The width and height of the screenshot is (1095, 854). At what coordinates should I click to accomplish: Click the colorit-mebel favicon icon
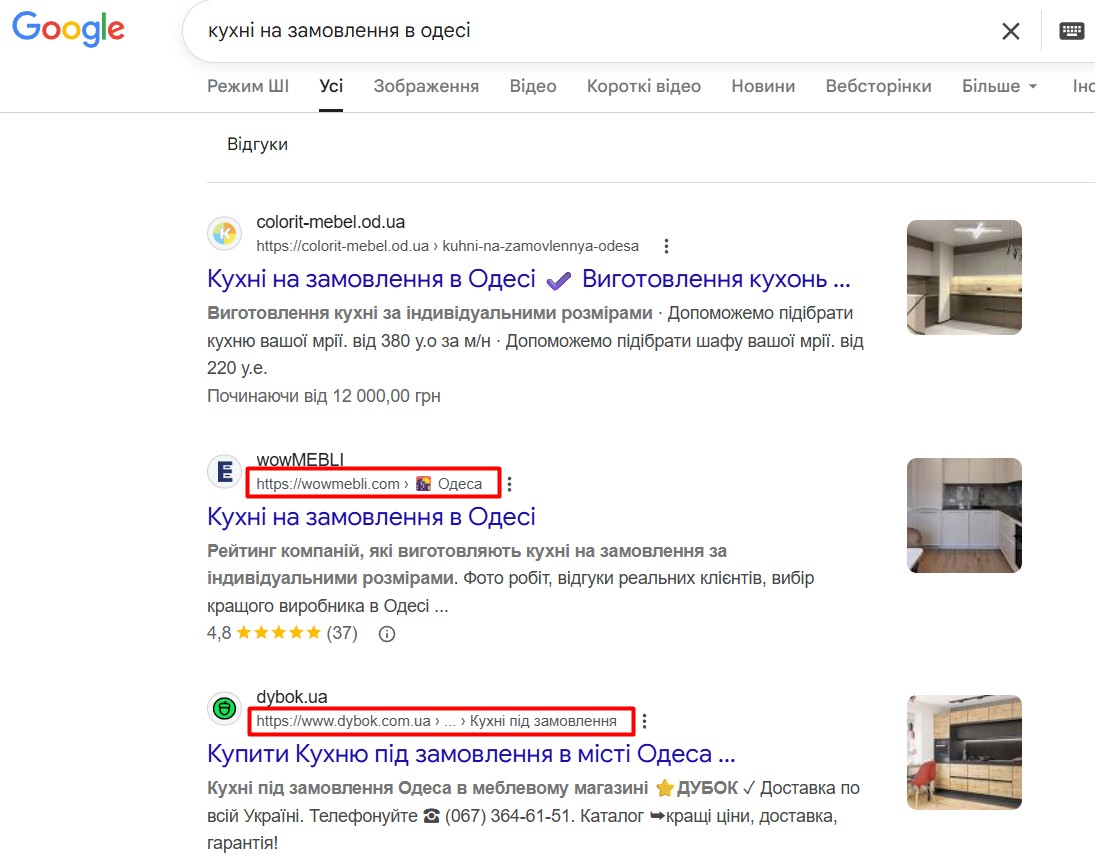224,233
